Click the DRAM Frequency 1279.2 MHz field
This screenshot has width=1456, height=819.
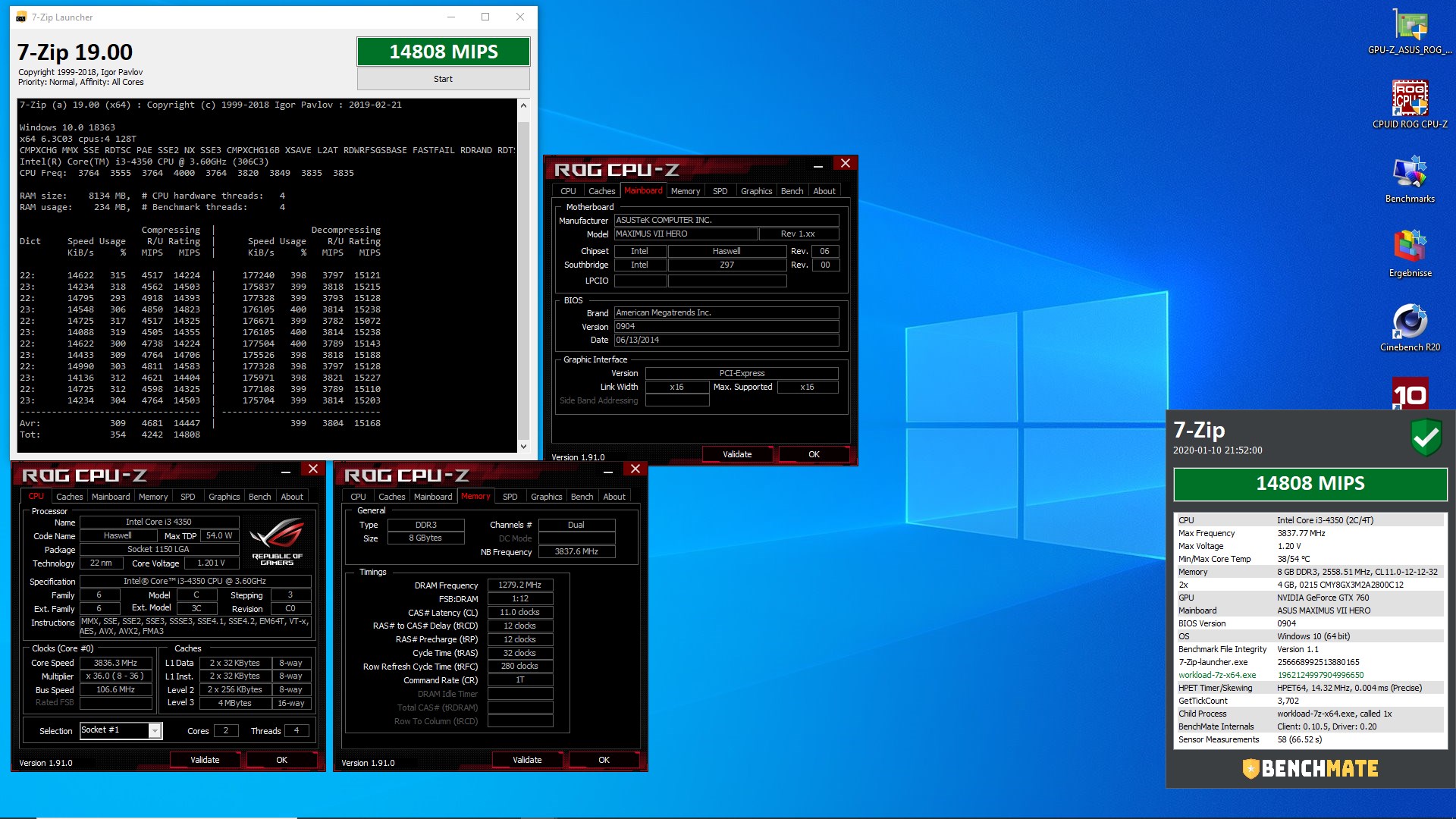[519, 585]
